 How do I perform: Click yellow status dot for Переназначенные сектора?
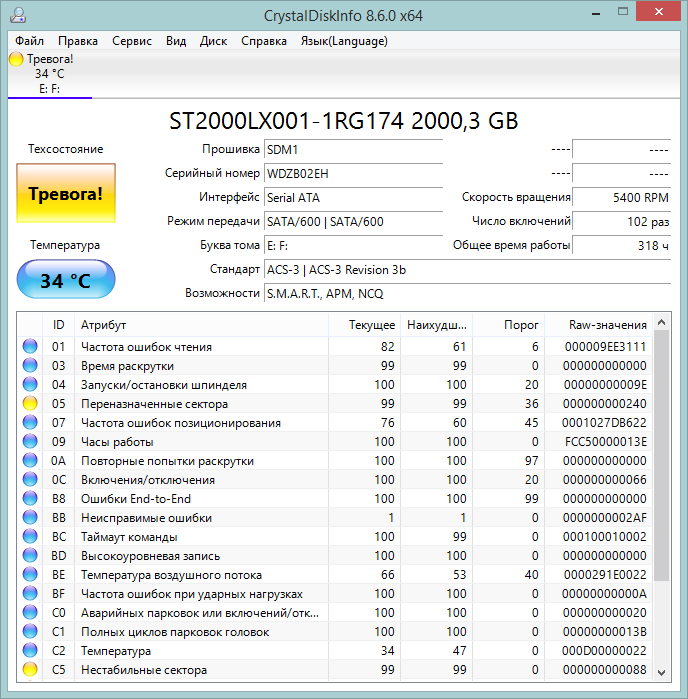click(30, 403)
